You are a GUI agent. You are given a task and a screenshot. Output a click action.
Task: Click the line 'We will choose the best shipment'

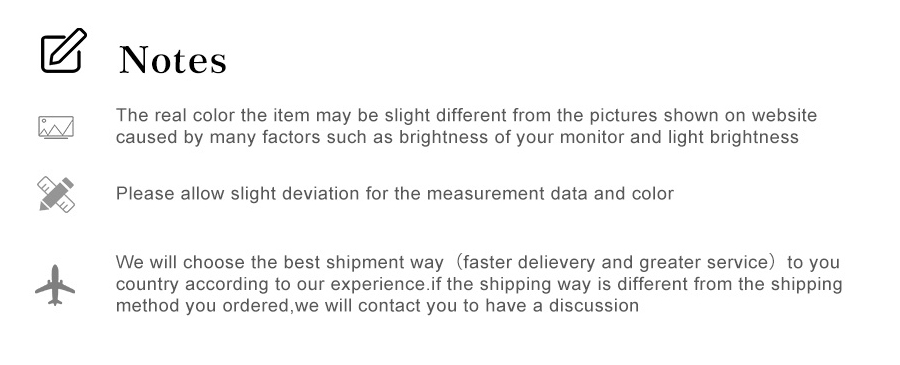[478, 262]
